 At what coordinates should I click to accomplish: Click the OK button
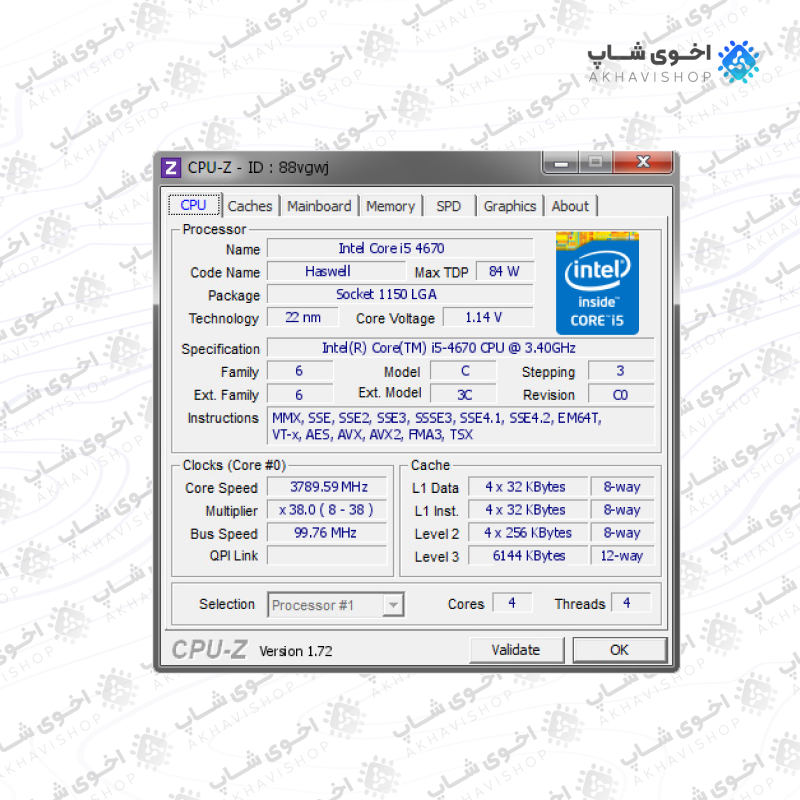619,650
